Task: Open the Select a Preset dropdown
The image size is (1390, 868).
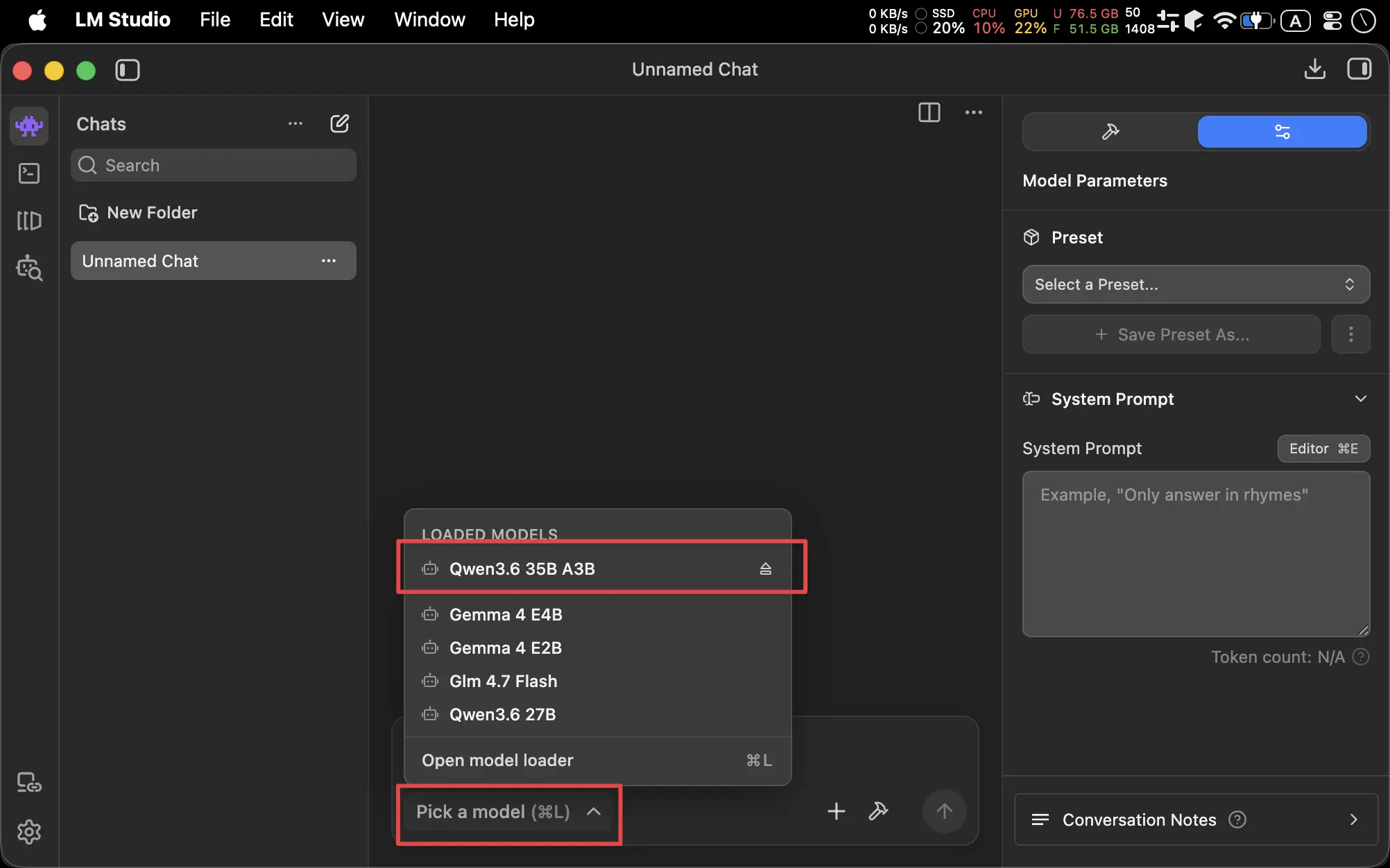Action: point(1196,284)
